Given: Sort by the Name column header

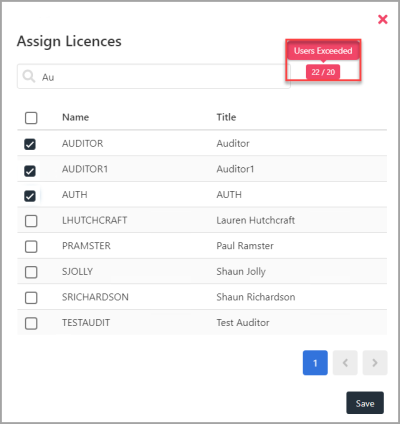Looking at the screenshot, I should 76,117.
